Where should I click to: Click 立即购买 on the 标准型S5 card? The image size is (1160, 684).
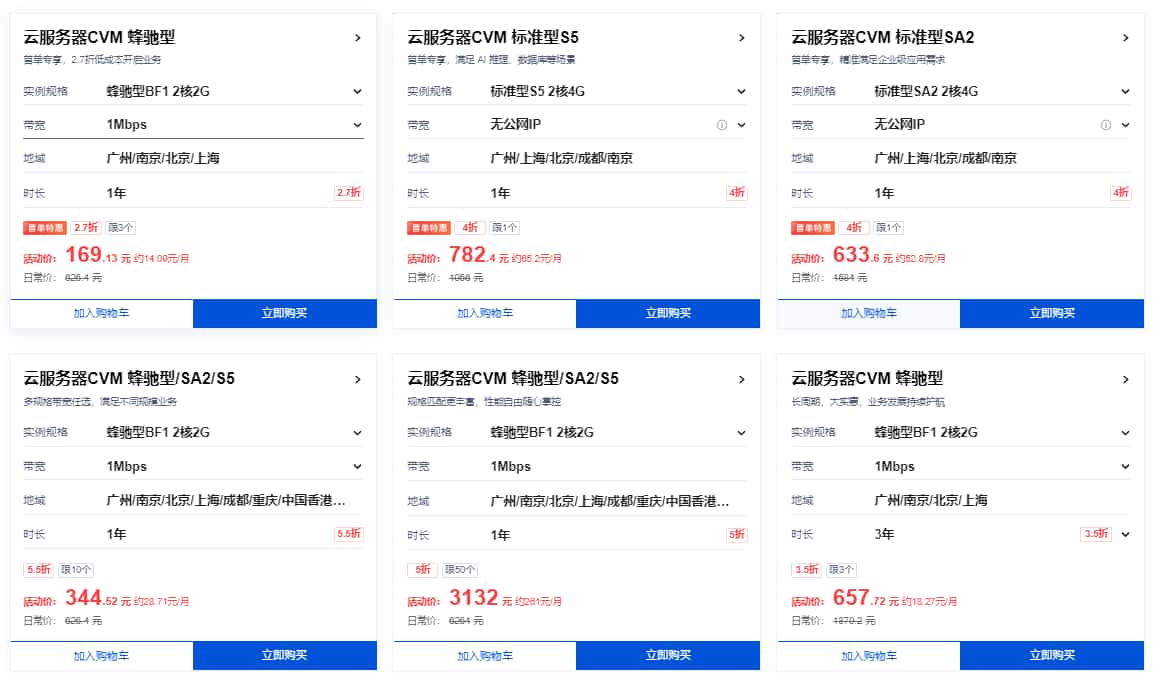668,313
